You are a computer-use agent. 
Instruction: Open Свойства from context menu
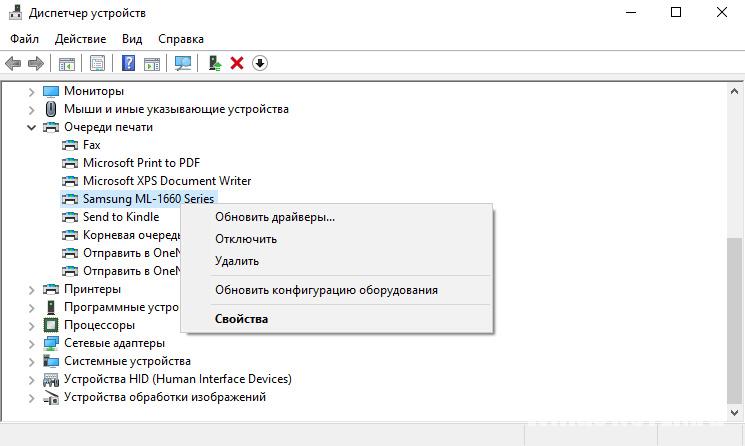pyautogui.click(x=337, y=319)
